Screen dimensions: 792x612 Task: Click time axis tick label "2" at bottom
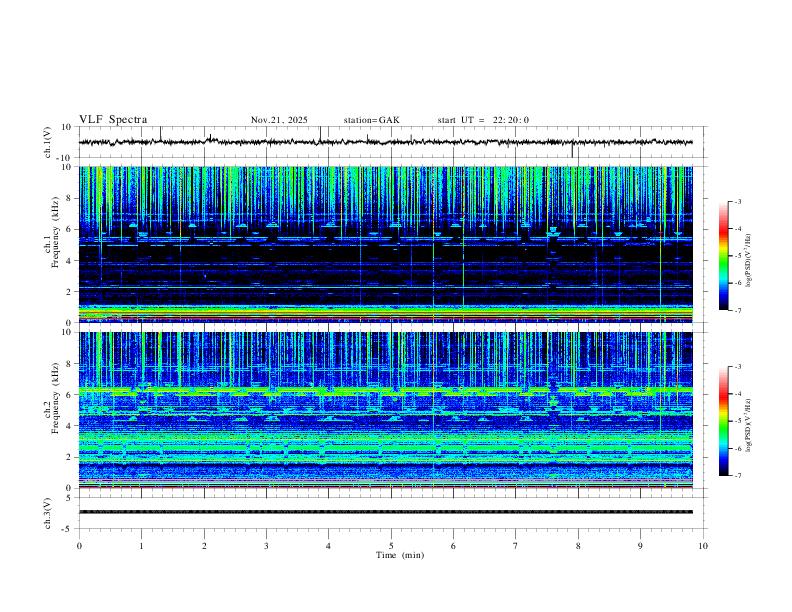click(x=204, y=546)
